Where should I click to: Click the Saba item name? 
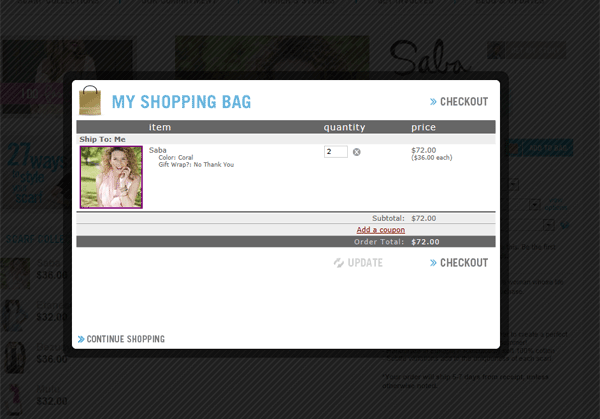(158, 150)
